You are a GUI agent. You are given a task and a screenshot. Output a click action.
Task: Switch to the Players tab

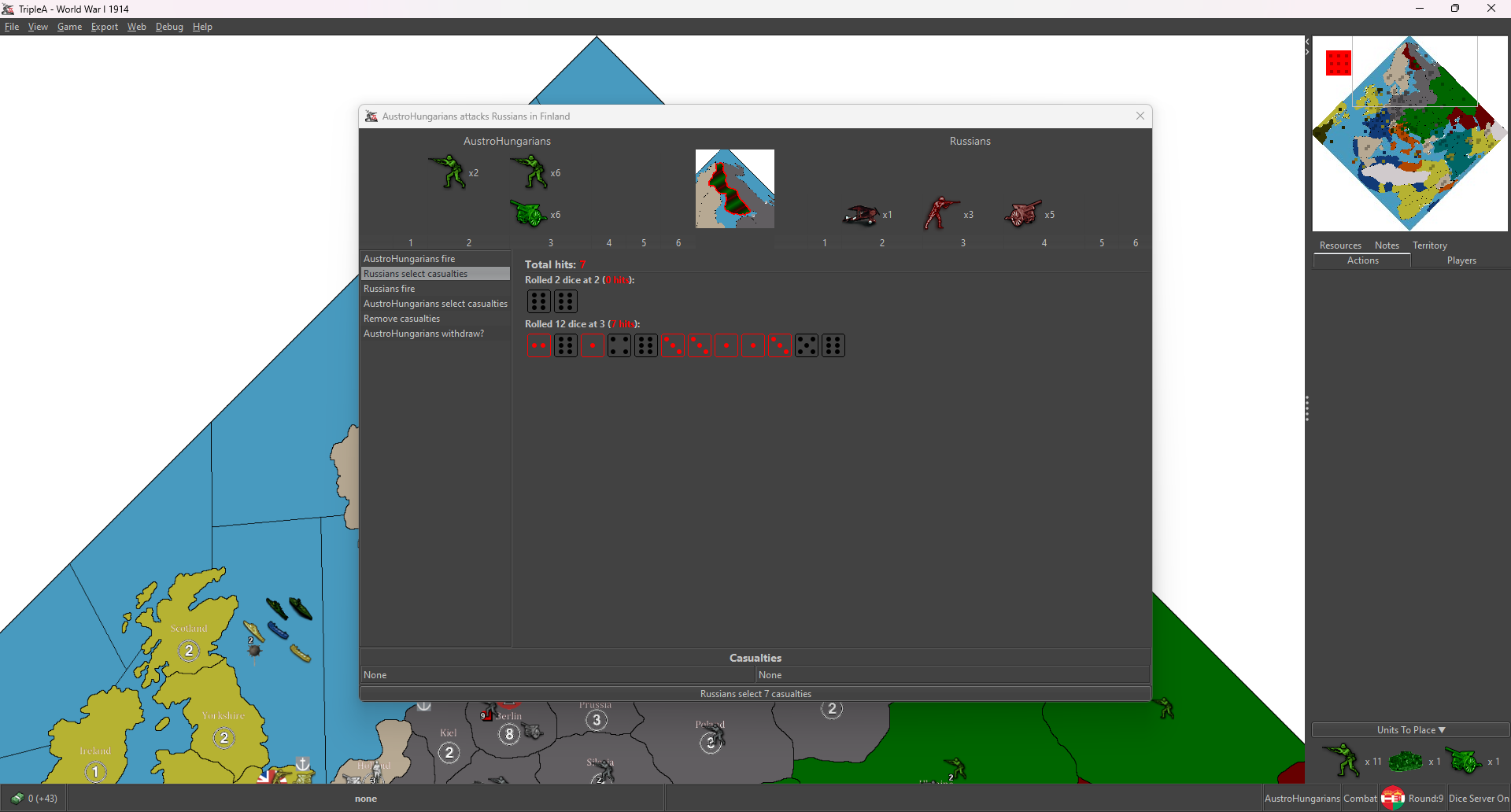point(1461,260)
